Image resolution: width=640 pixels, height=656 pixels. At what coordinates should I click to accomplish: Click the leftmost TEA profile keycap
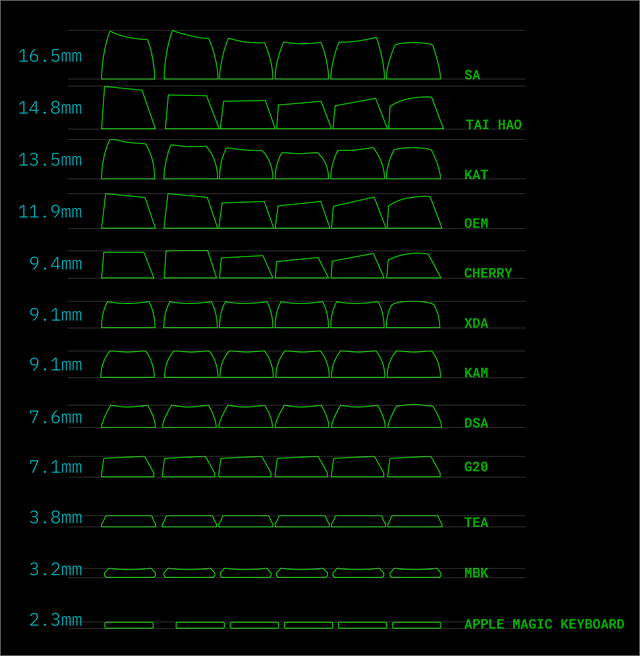click(x=129, y=521)
